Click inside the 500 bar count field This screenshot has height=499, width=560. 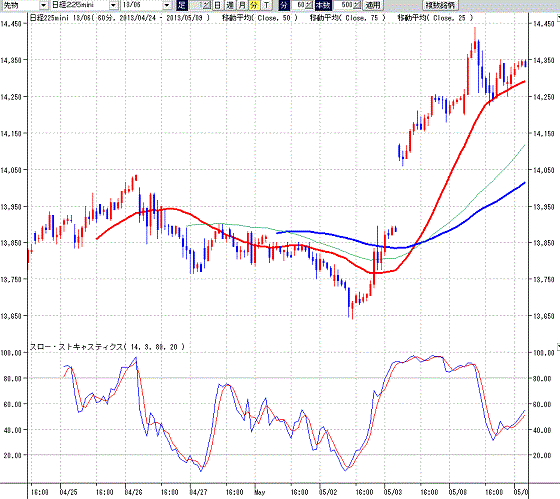coord(343,5)
